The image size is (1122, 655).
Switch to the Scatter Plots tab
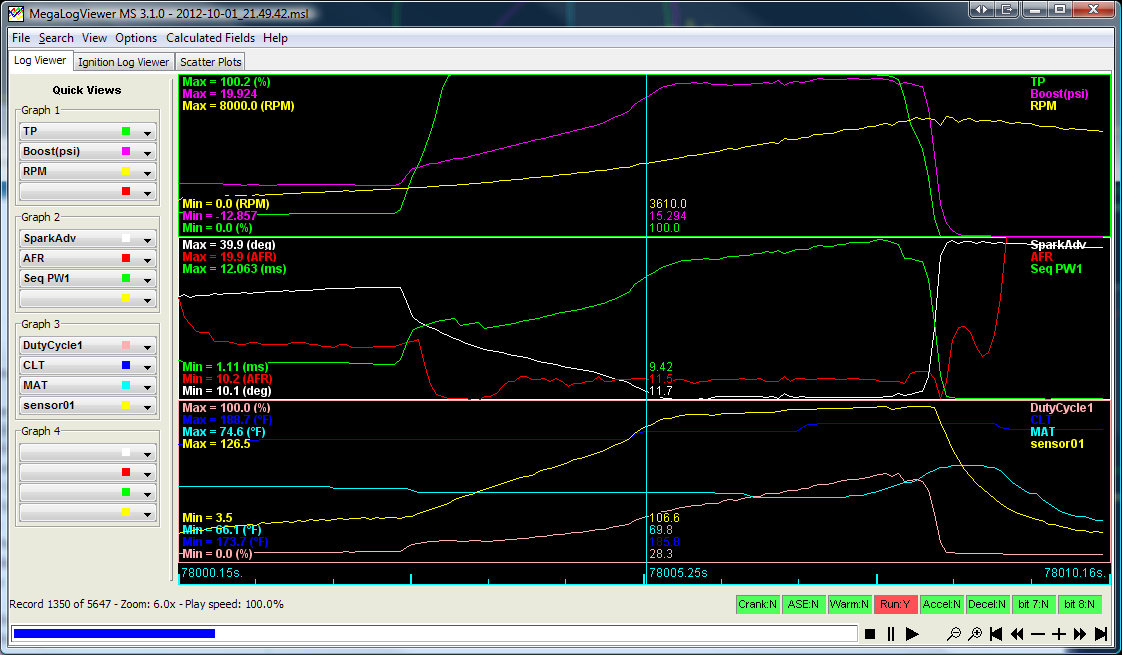coord(210,62)
